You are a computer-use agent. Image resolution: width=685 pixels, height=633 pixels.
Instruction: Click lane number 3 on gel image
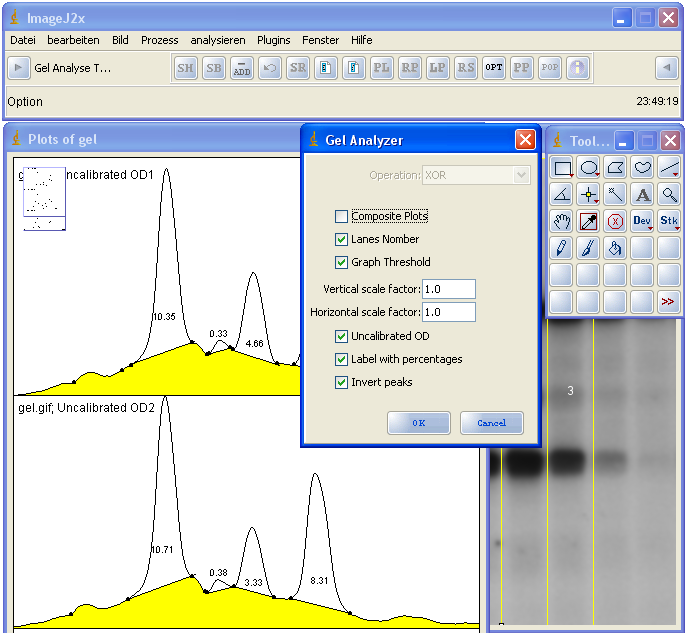(570, 391)
